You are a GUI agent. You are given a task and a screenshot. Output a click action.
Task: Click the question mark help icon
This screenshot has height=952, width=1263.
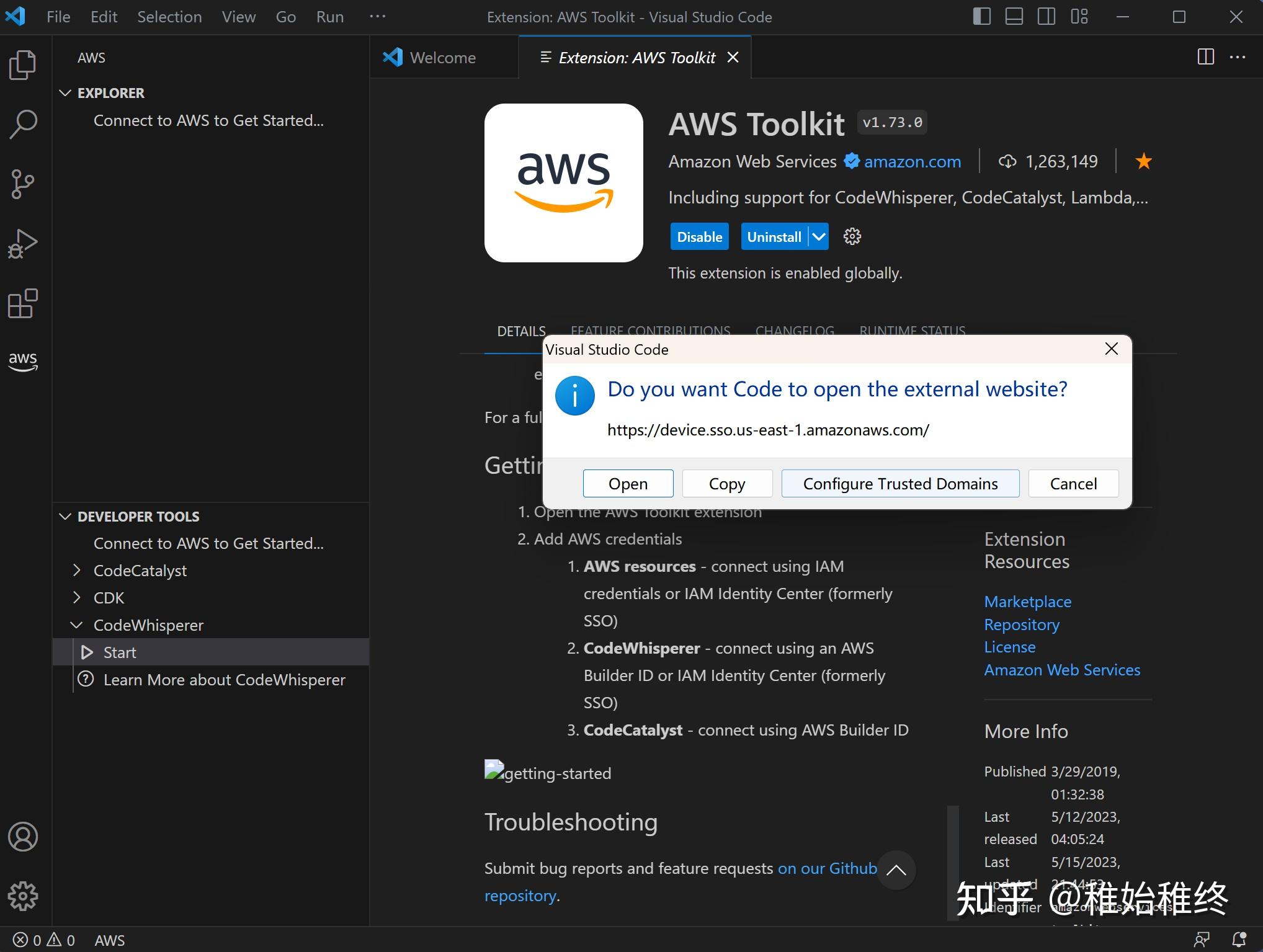click(86, 679)
